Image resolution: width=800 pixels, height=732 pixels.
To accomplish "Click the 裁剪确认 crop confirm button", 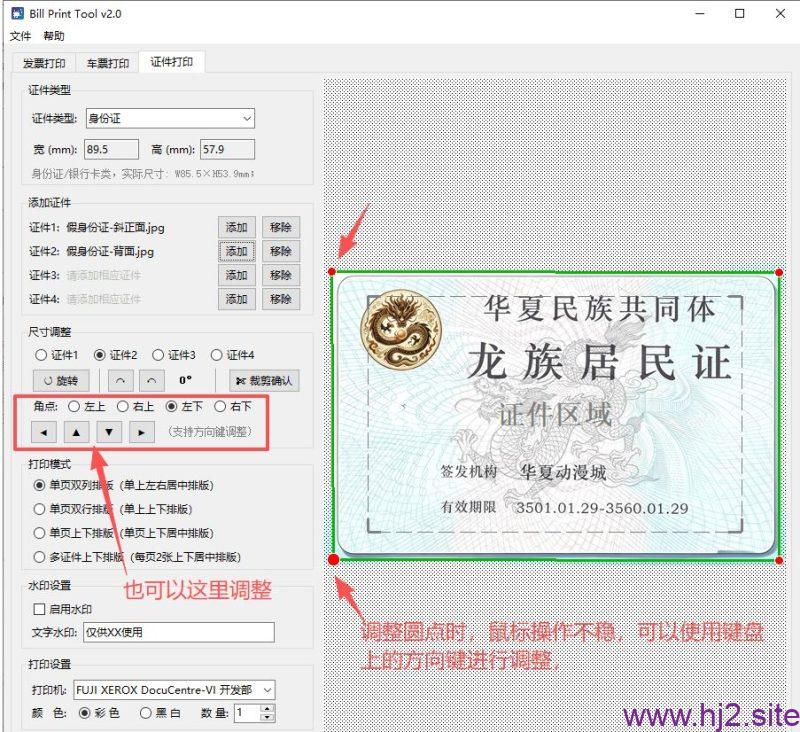I will tap(264, 381).
